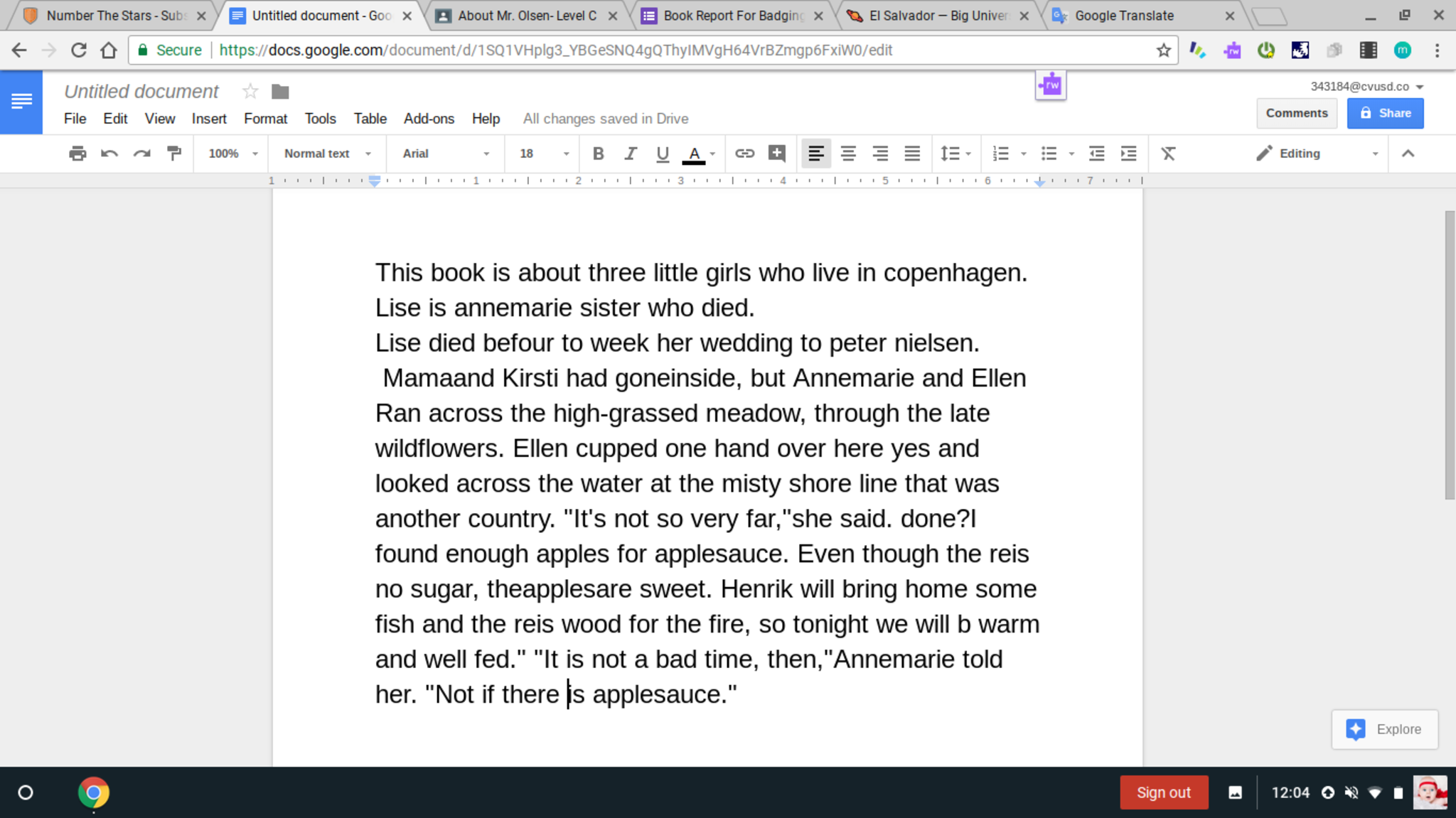1456x818 pixels.
Task: Open the Arial font dropdown
Action: (x=446, y=154)
